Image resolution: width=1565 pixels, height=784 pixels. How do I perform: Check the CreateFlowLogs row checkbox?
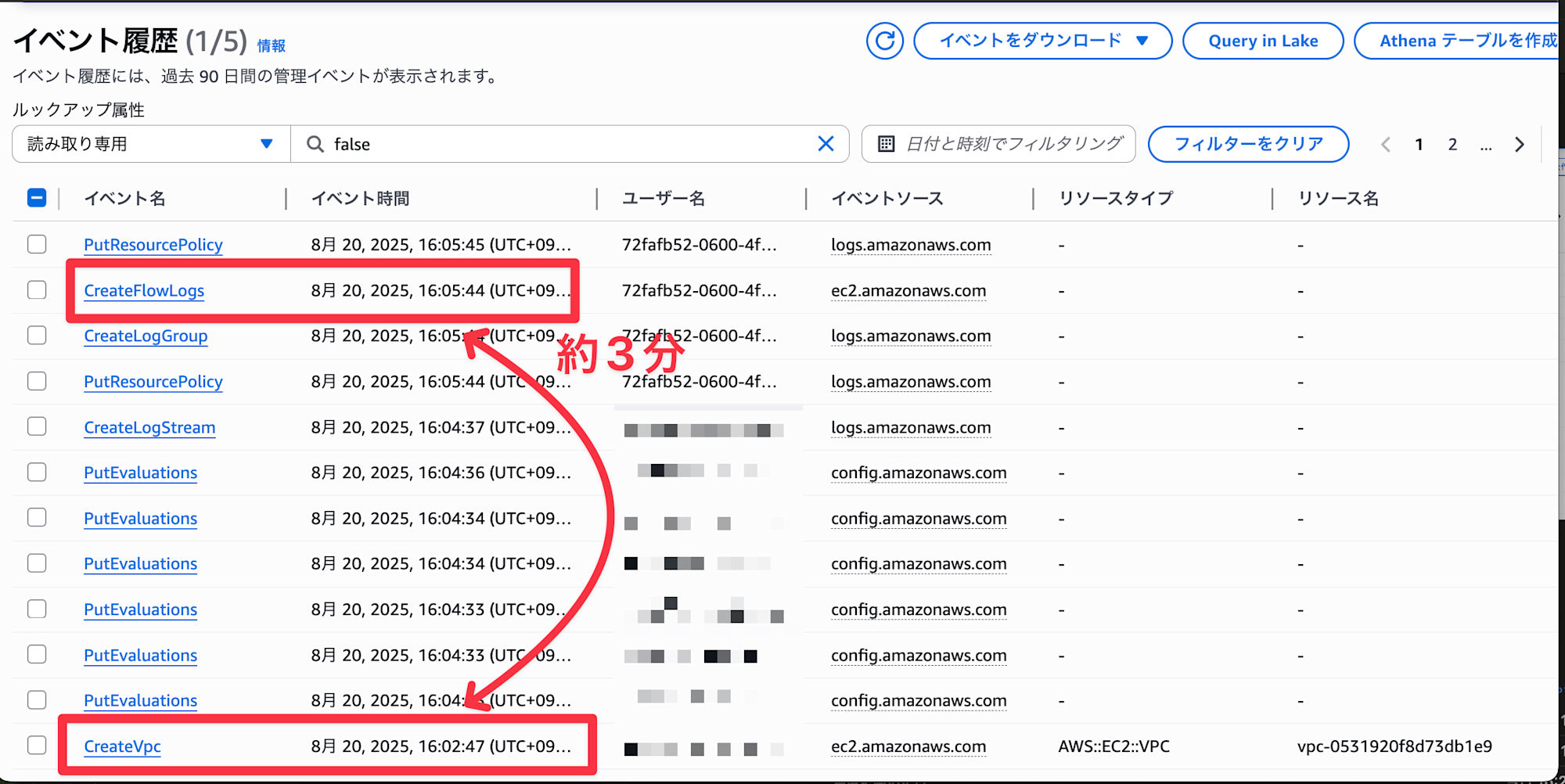(37, 290)
